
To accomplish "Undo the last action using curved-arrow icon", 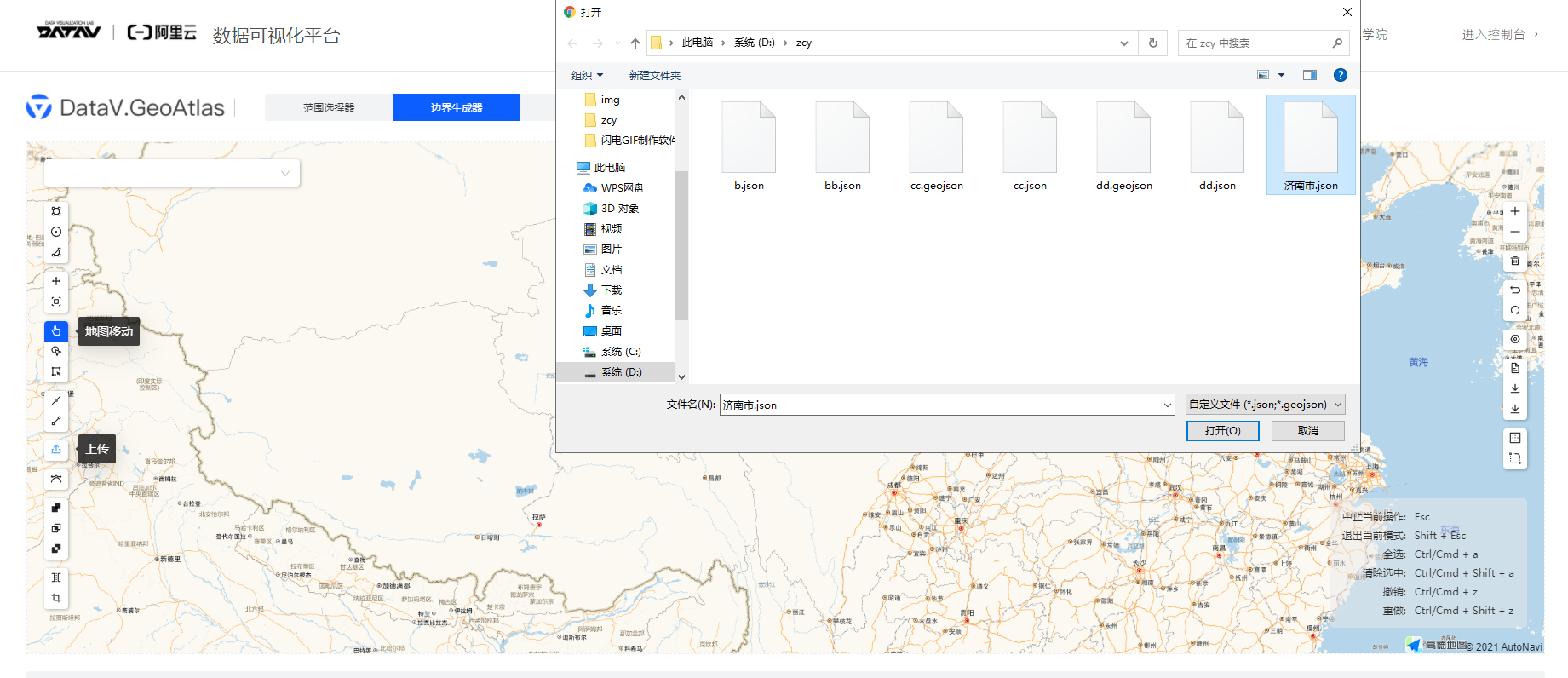I will [x=1515, y=290].
